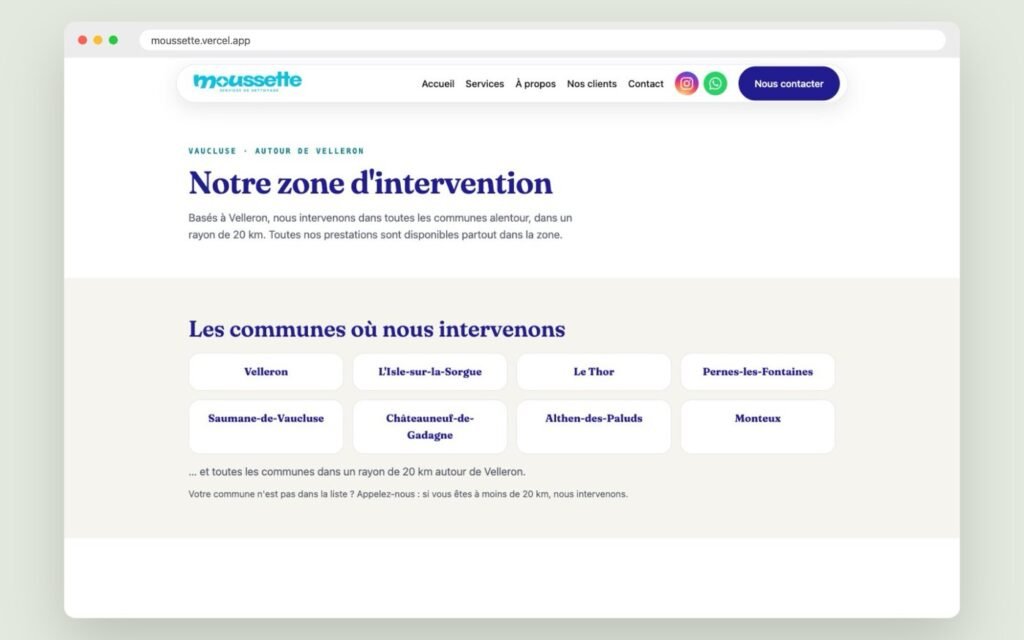The width and height of the screenshot is (1024, 640).
Task: Go to the Accueil page
Action: point(438,84)
